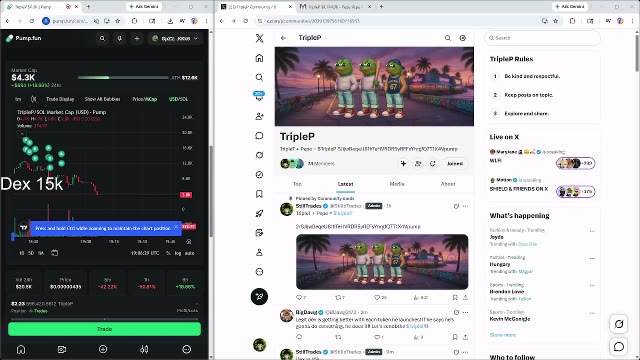The width and height of the screenshot is (640, 360).
Task: Open X Notifications with 20+ badge
Action: pyautogui.click(x=259, y=96)
